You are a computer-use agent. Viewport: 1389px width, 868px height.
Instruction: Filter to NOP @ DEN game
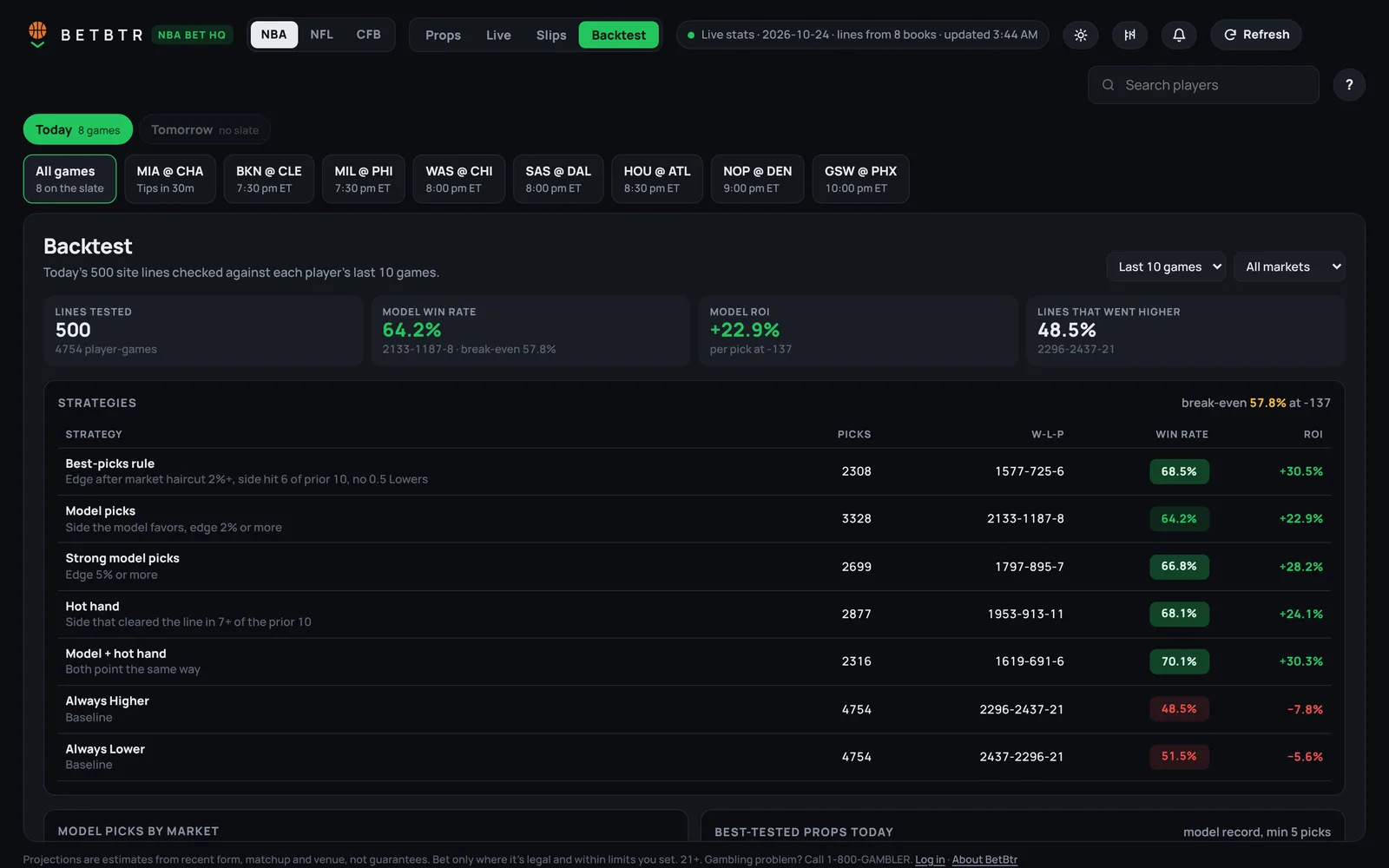point(758,179)
